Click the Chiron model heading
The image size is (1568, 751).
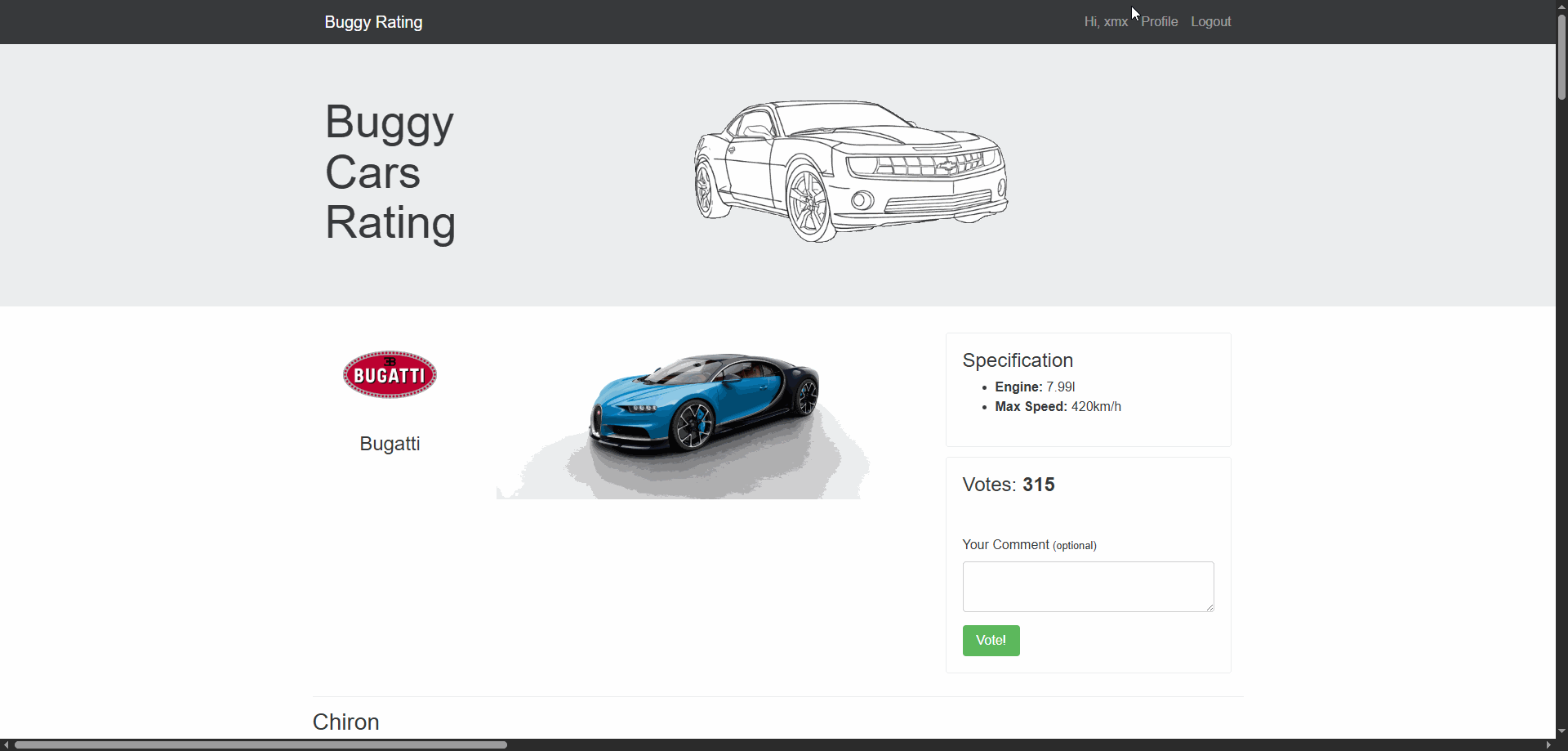click(346, 722)
